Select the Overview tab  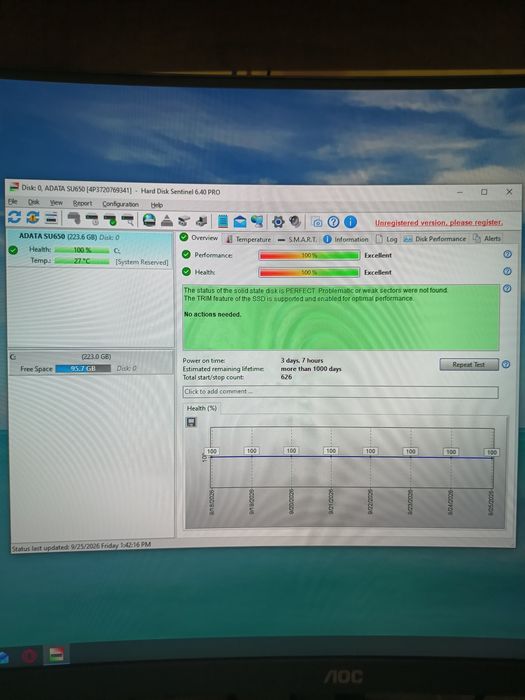click(199, 238)
